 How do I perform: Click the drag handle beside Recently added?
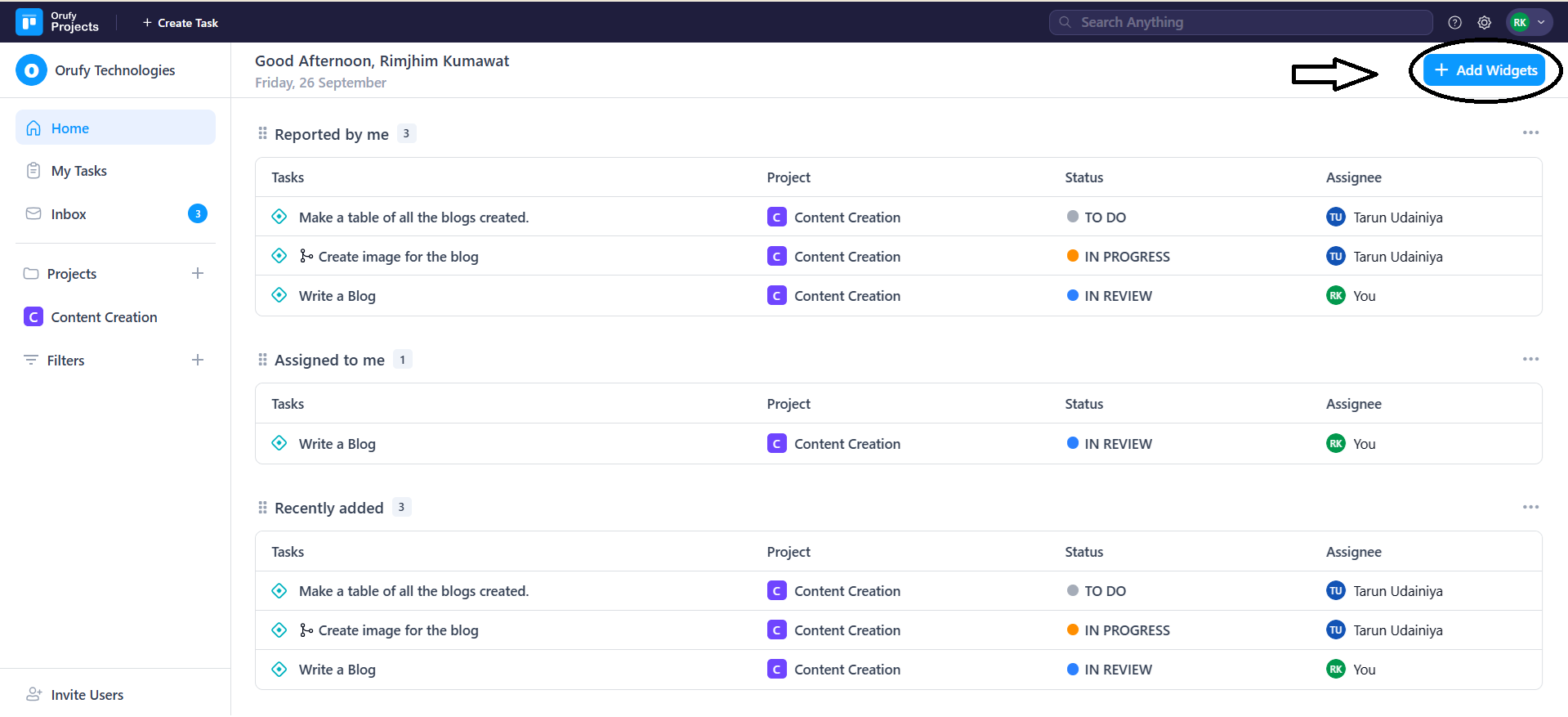[x=262, y=508]
